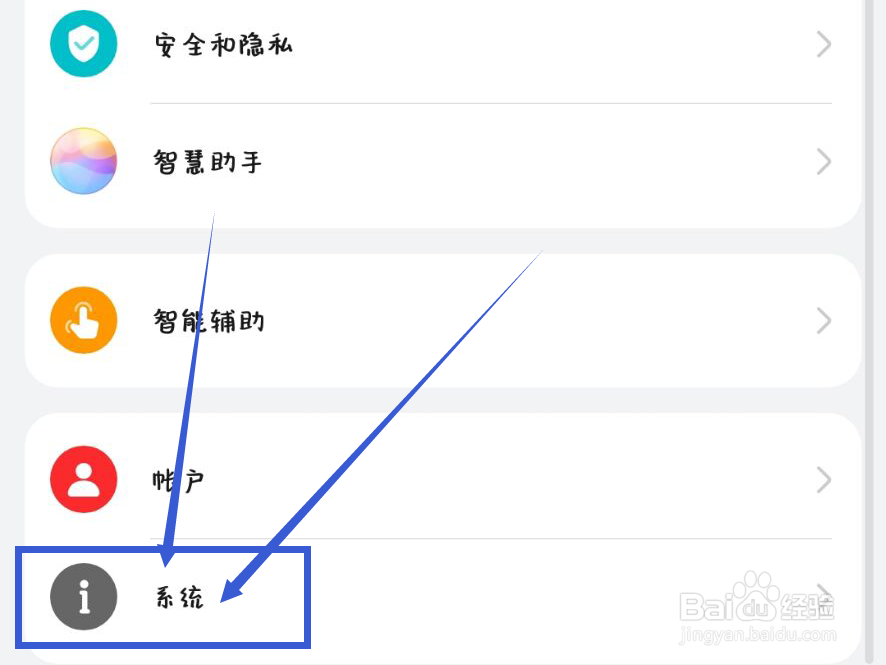
Task: Tap inside the blue highlight rectangle
Action: coord(160,598)
